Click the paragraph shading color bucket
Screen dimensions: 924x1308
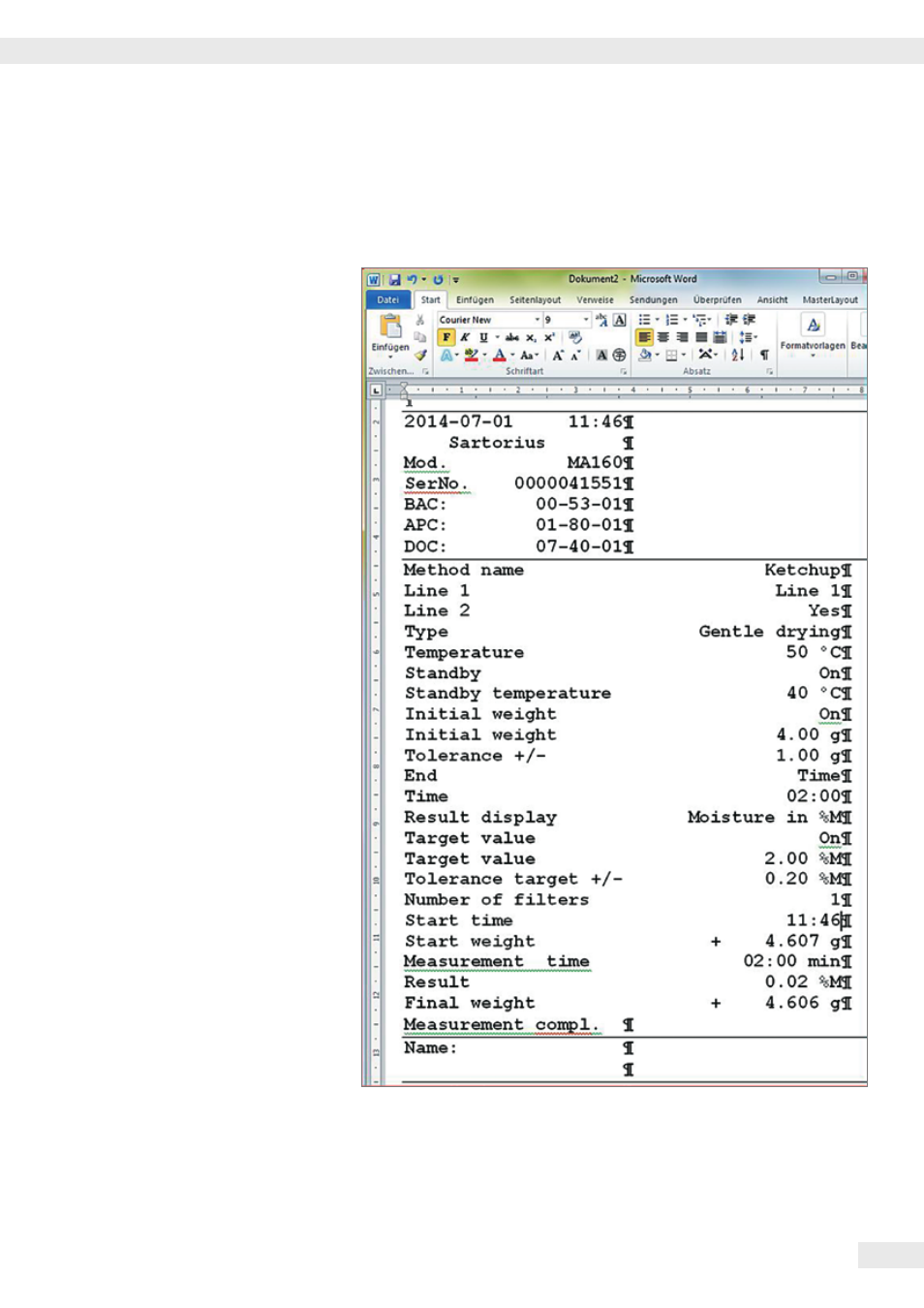point(644,356)
